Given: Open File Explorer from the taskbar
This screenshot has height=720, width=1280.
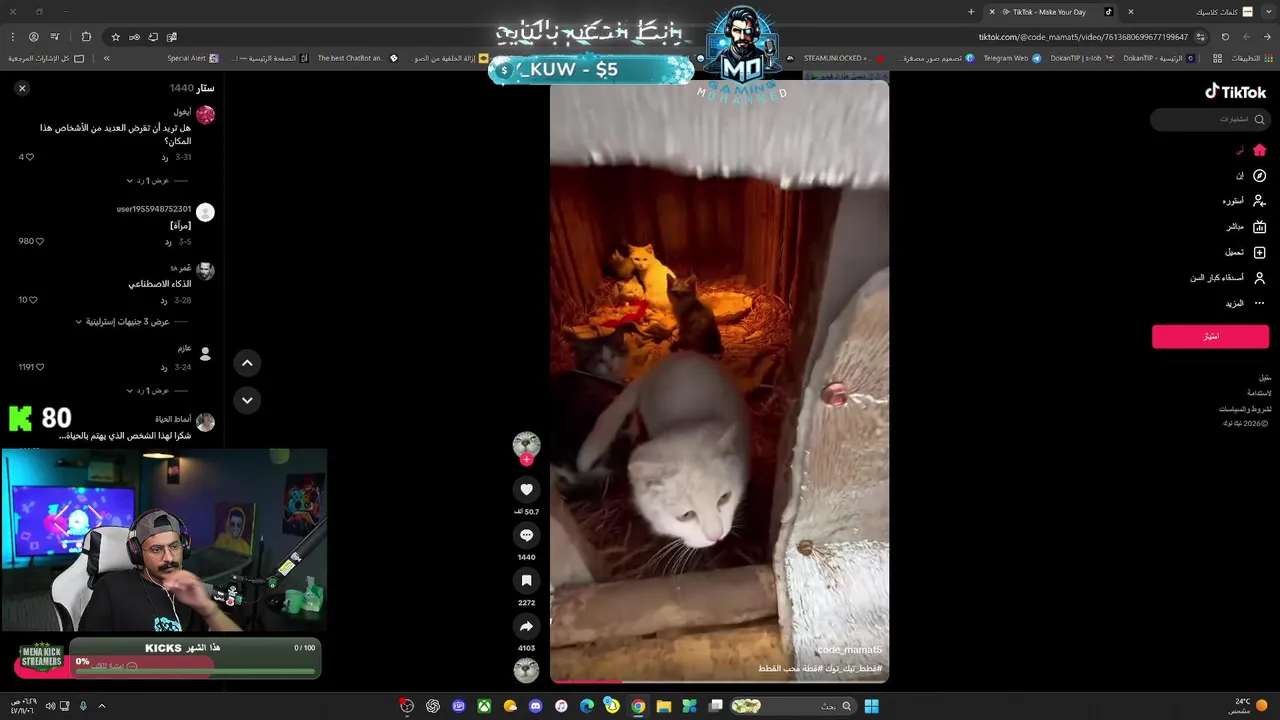Looking at the screenshot, I should (663, 706).
